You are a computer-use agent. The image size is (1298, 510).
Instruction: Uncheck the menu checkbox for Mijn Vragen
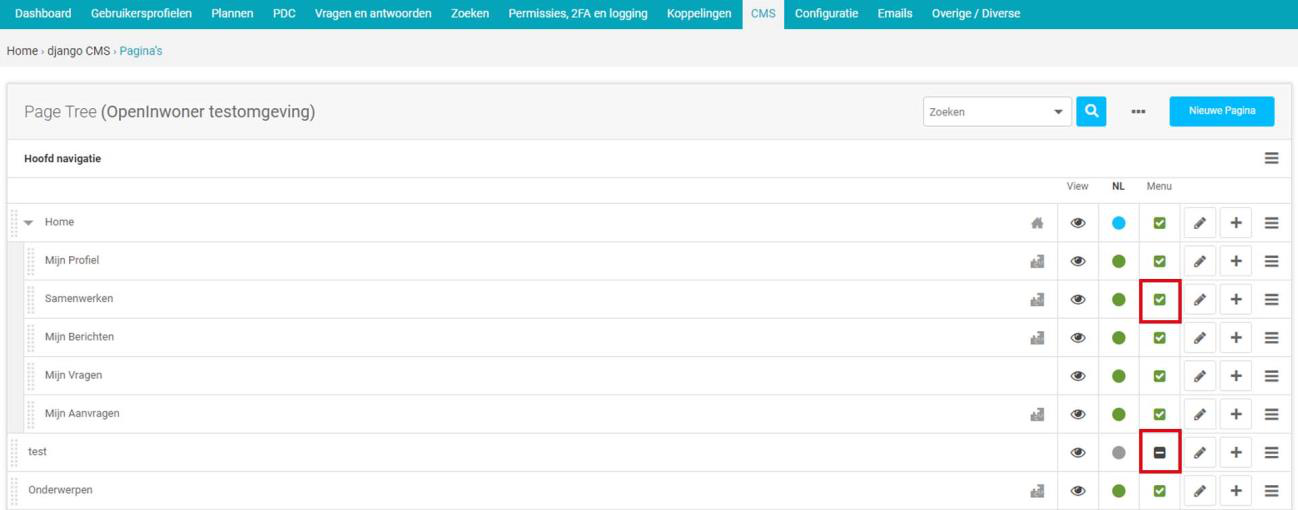(1159, 376)
